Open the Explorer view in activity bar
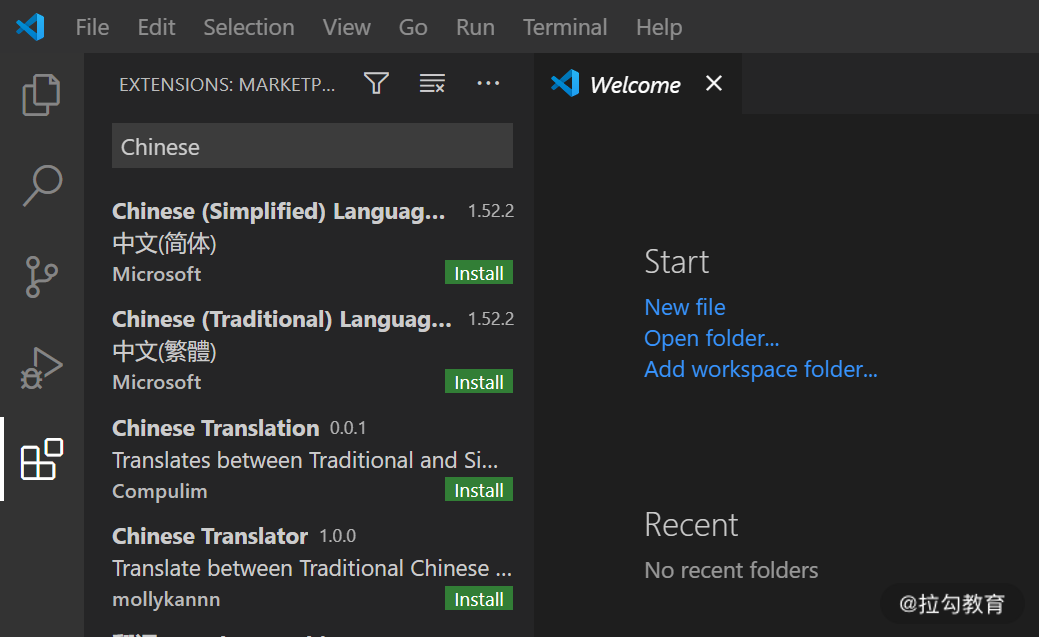The width and height of the screenshot is (1039, 637). 41,95
